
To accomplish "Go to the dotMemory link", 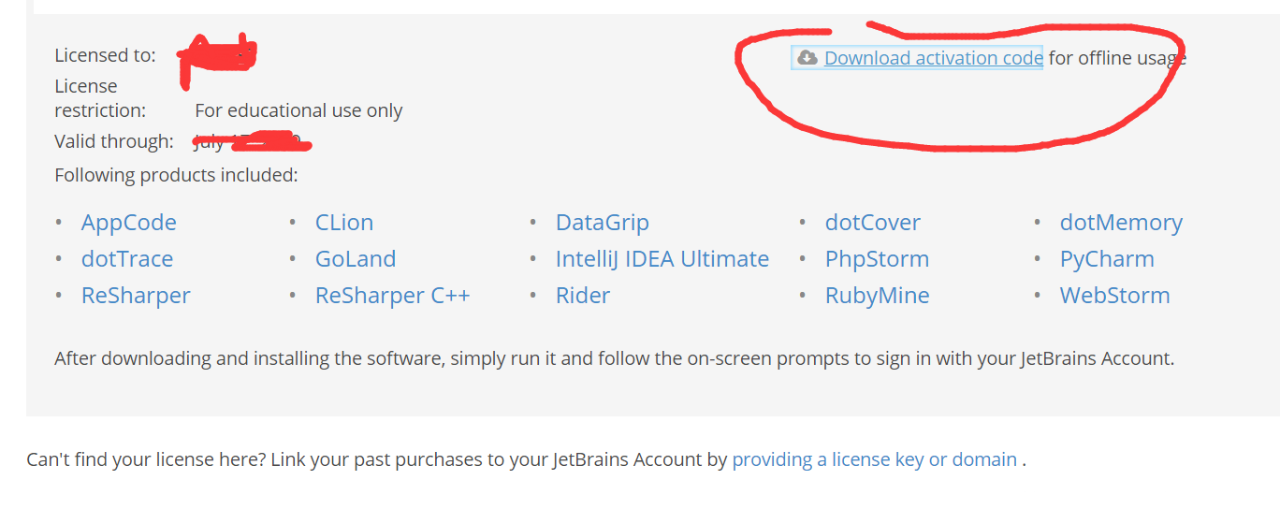I will click(1121, 222).
